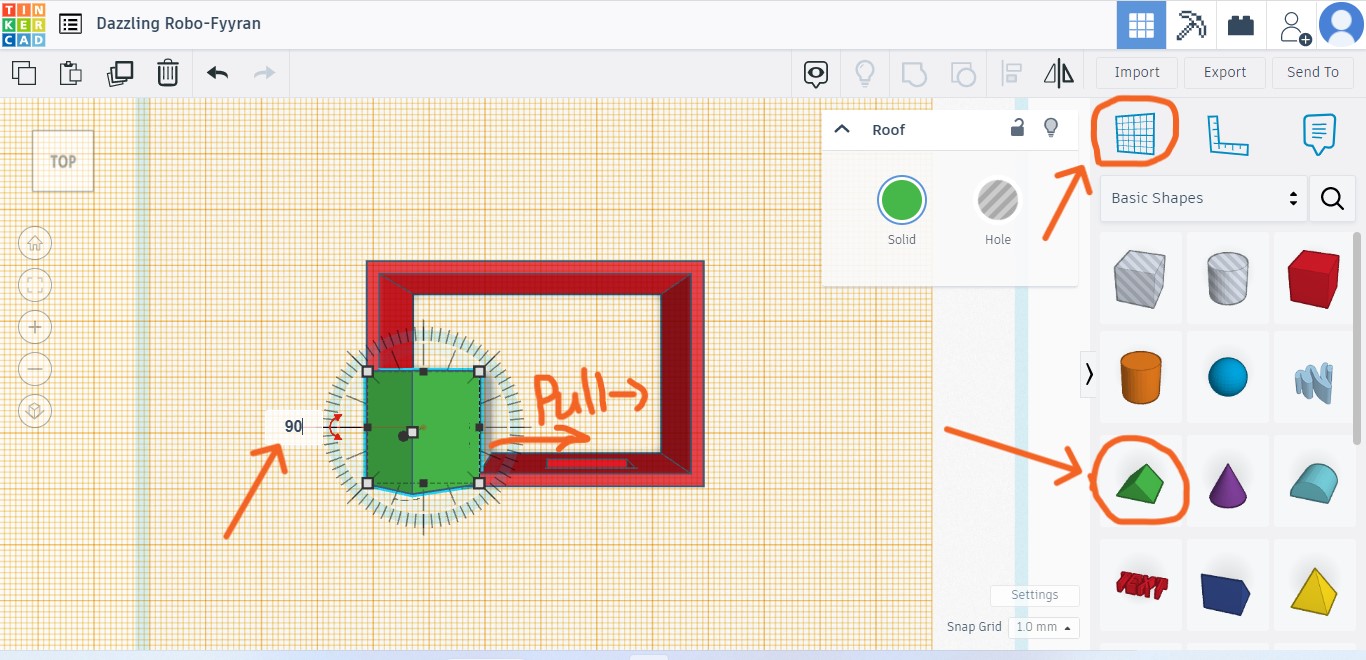Click the rotation angle field showing 90
The height and width of the screenshot is (660, 1366).
(x=293, y=427)
